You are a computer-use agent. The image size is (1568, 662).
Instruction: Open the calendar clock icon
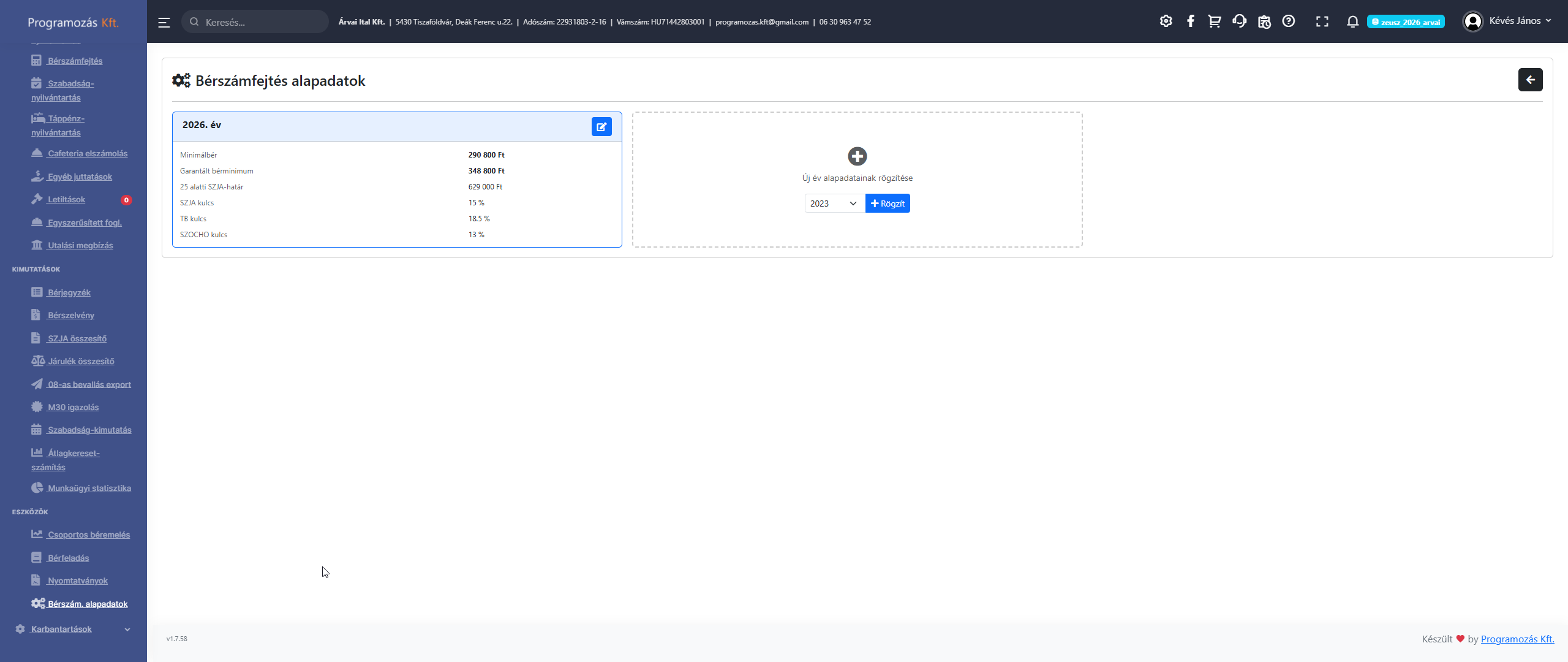point(1264,21)
